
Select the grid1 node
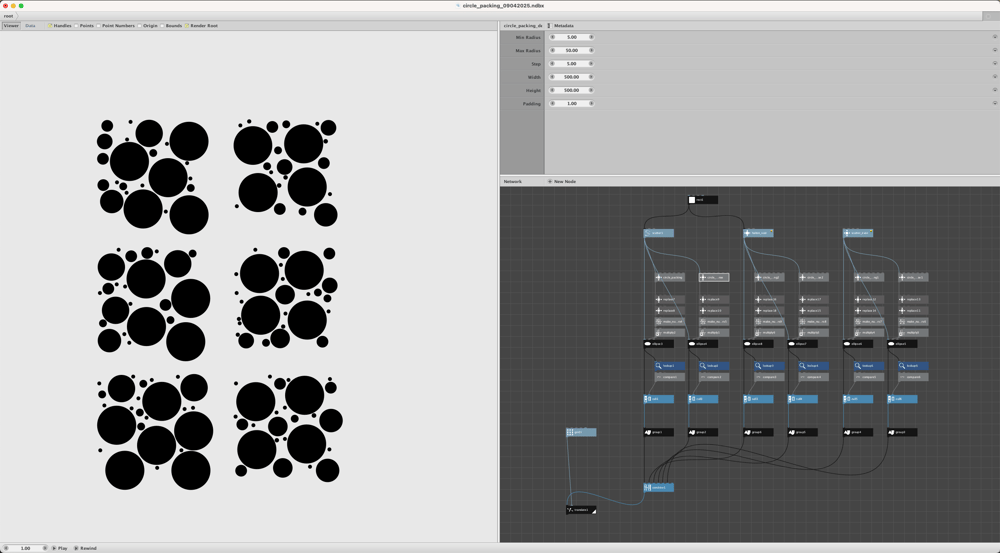click(x=581, y=432)
